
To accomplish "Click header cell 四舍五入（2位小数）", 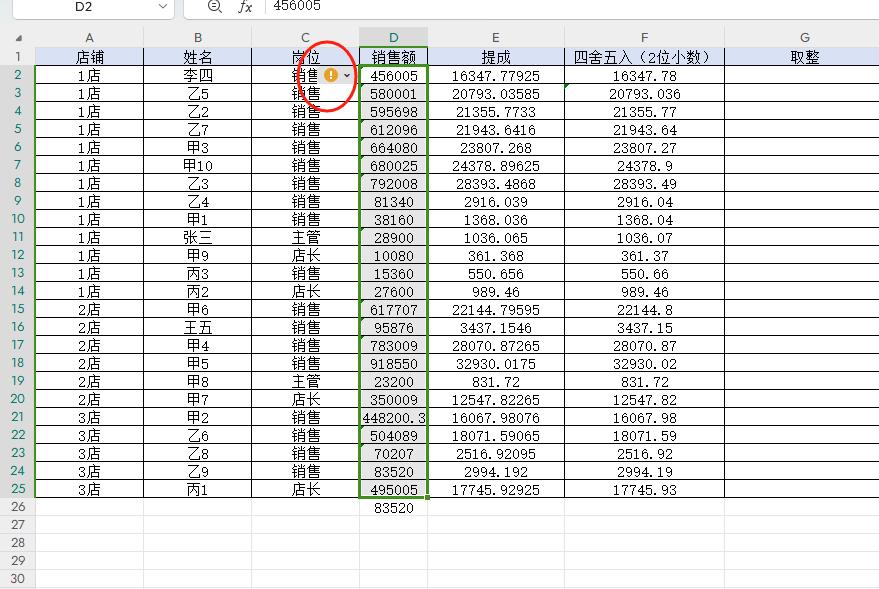I will 644,57.
